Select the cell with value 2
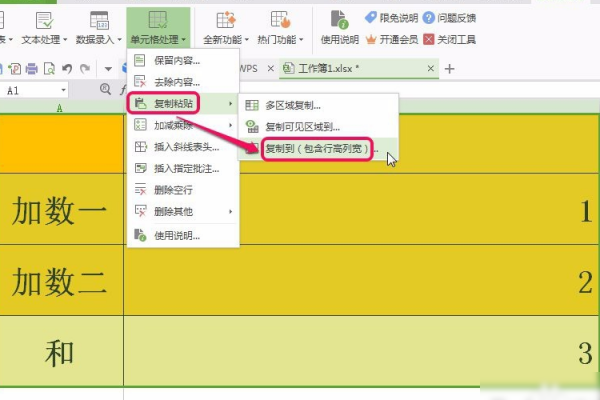 pyautogui.click(x=361, y=280)
